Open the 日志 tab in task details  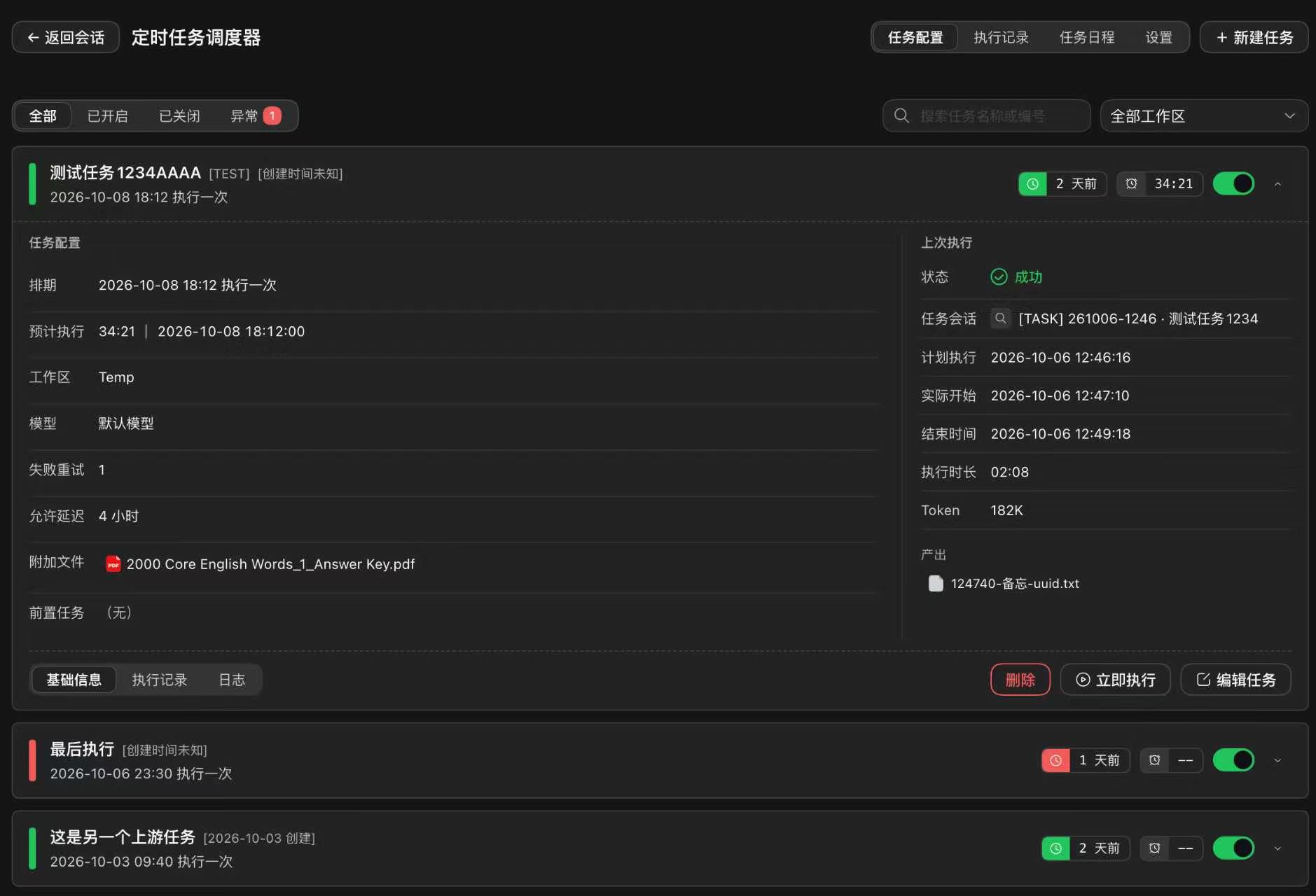[x=232, y=680]
